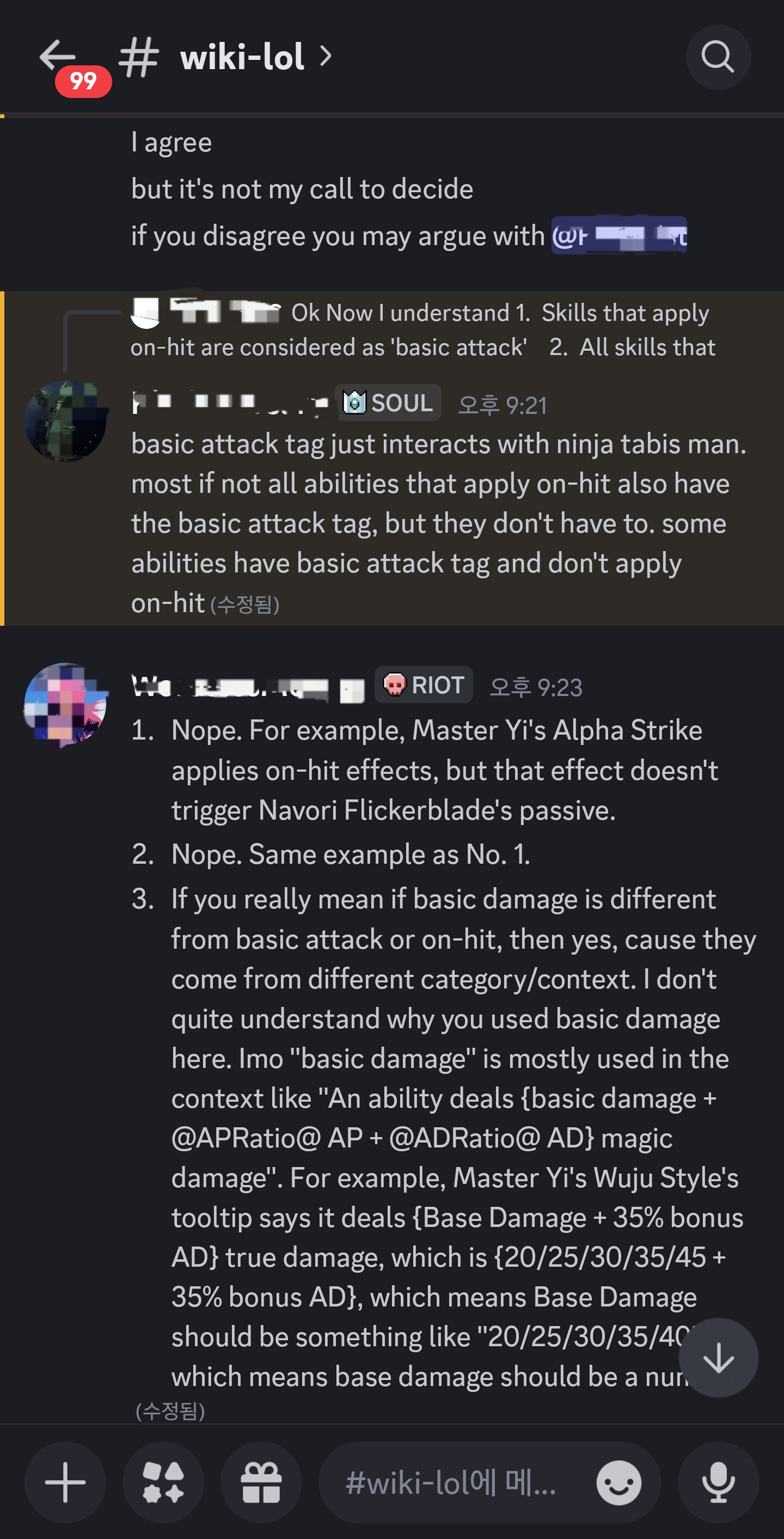Open the apps launcher icon
Image resolution: width=784 pixels, height=1539 pixels.
(x=163, y=1482)
